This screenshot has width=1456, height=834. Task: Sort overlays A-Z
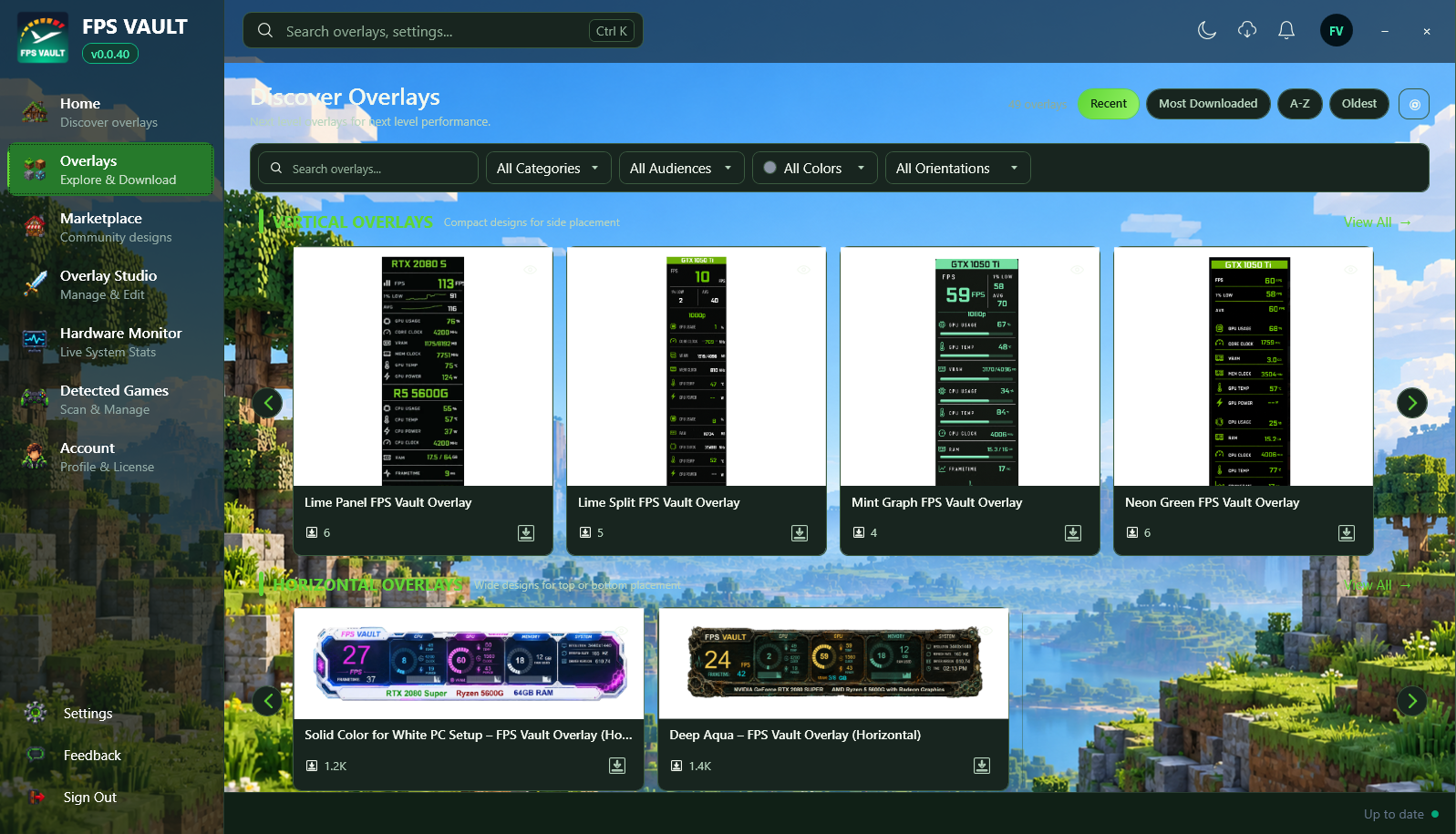(1300, 104)
